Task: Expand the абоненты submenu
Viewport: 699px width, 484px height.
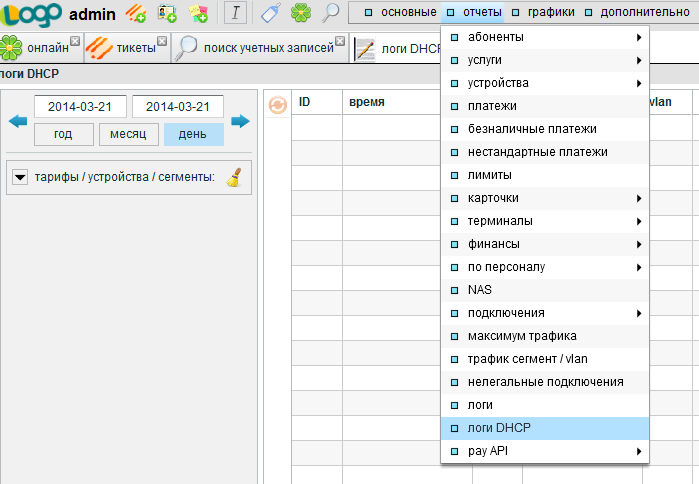Action: click(x=545, y=37)
